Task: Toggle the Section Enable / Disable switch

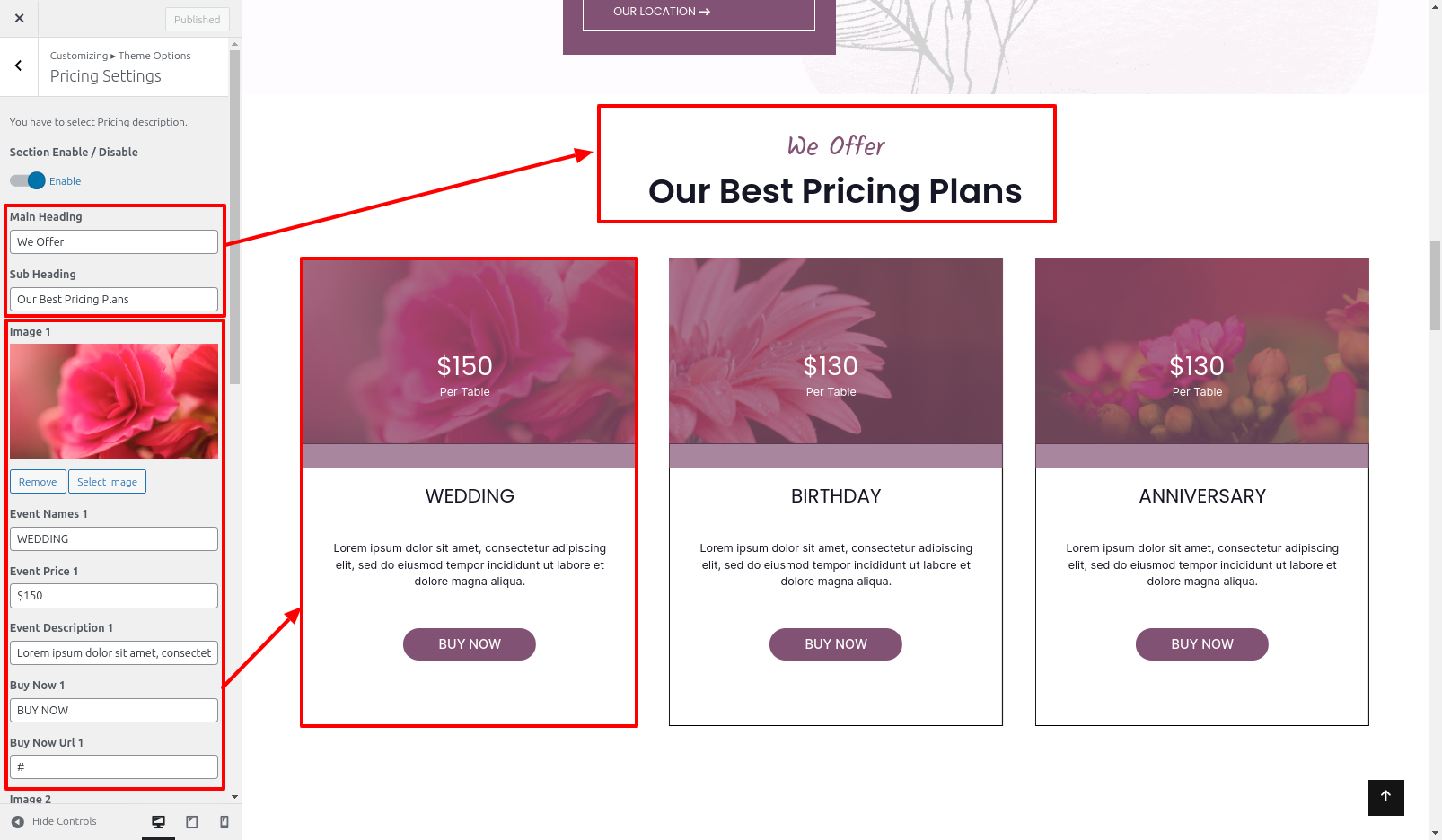Action: [x=28, y=180]
